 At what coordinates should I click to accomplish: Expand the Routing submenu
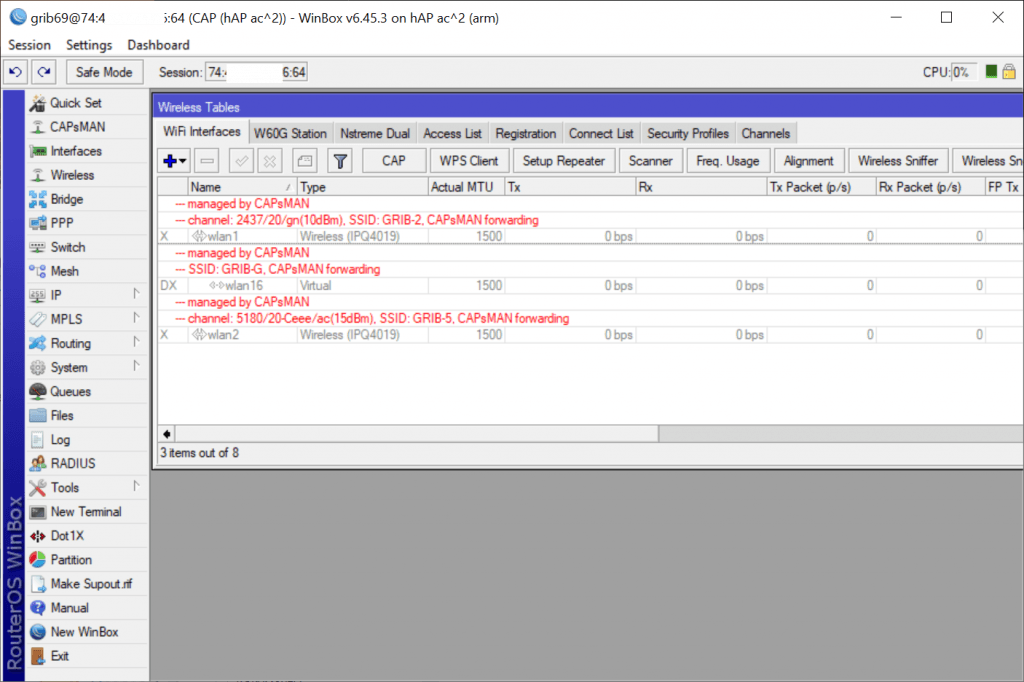135,343
